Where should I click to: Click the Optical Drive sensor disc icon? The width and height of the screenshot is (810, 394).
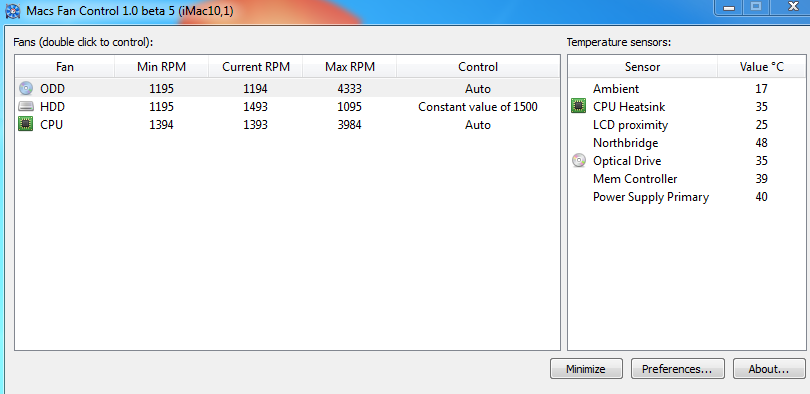coord(579,161)
